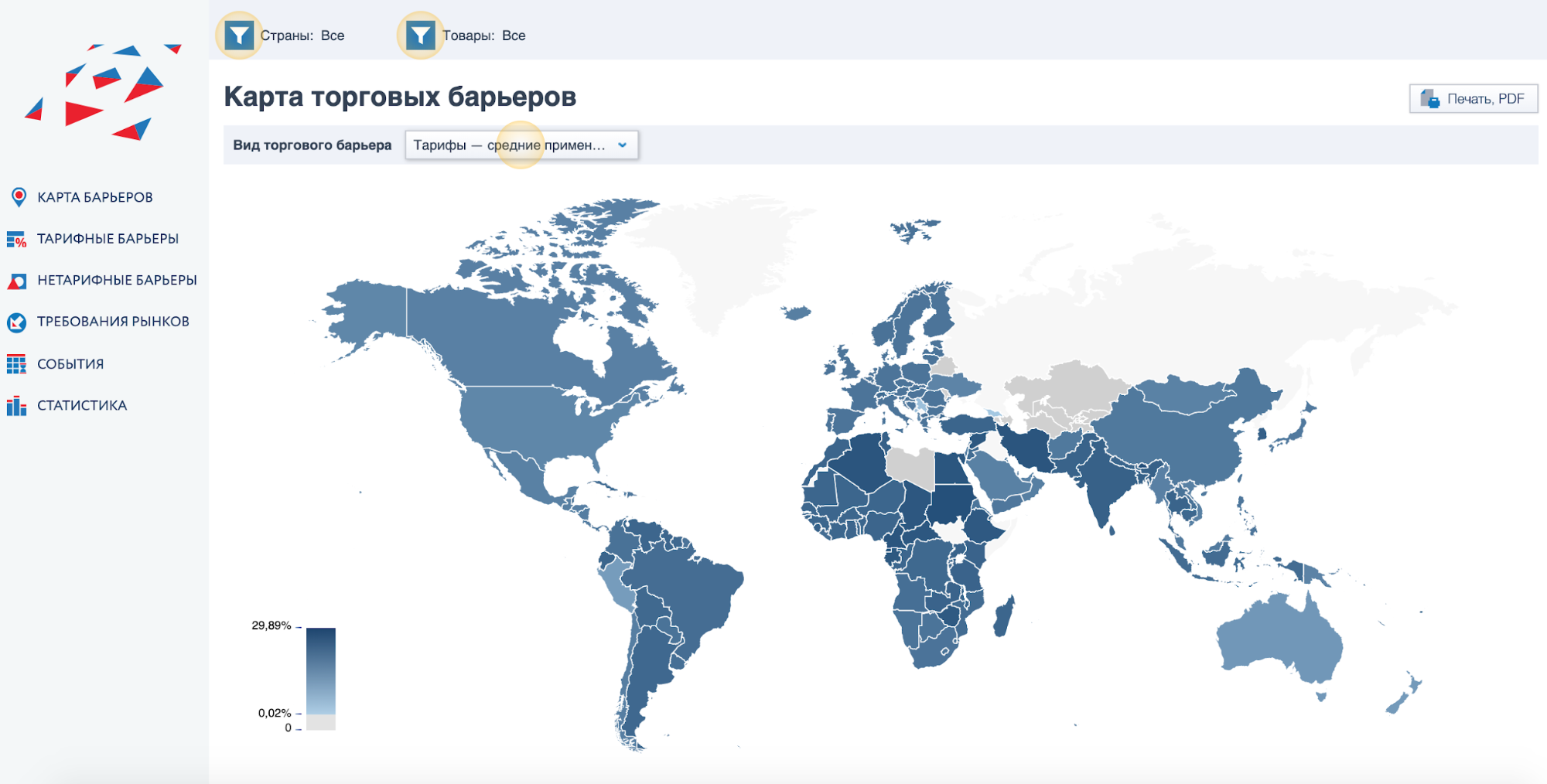This screenshot has height=784, width=1547.
Task: Click the Печать, PDF button
Action: click(1474, 99)
